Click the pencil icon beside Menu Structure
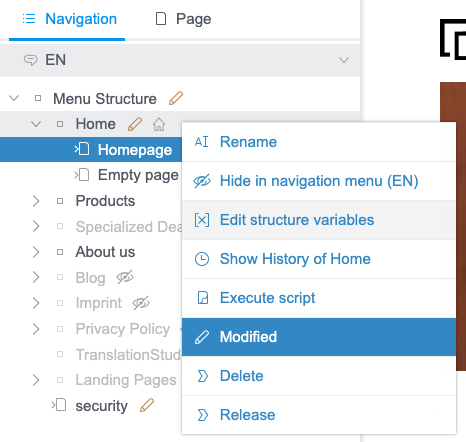 (176, 98)
